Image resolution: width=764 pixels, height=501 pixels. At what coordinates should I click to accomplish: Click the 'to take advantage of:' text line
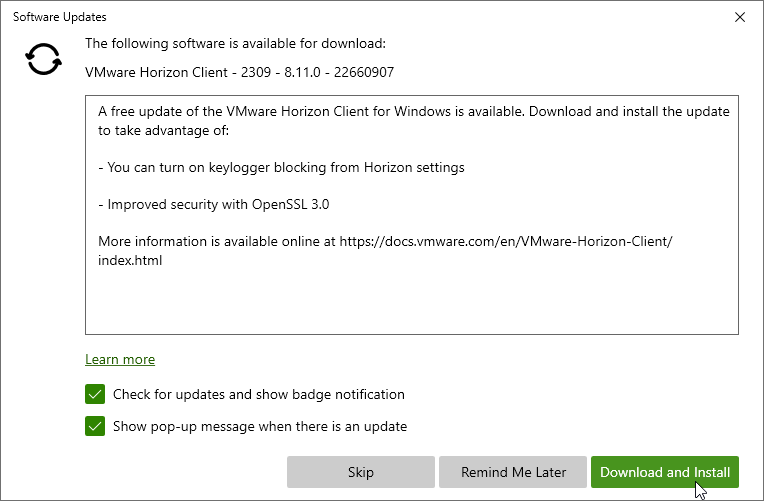click(x=163, y=131)
